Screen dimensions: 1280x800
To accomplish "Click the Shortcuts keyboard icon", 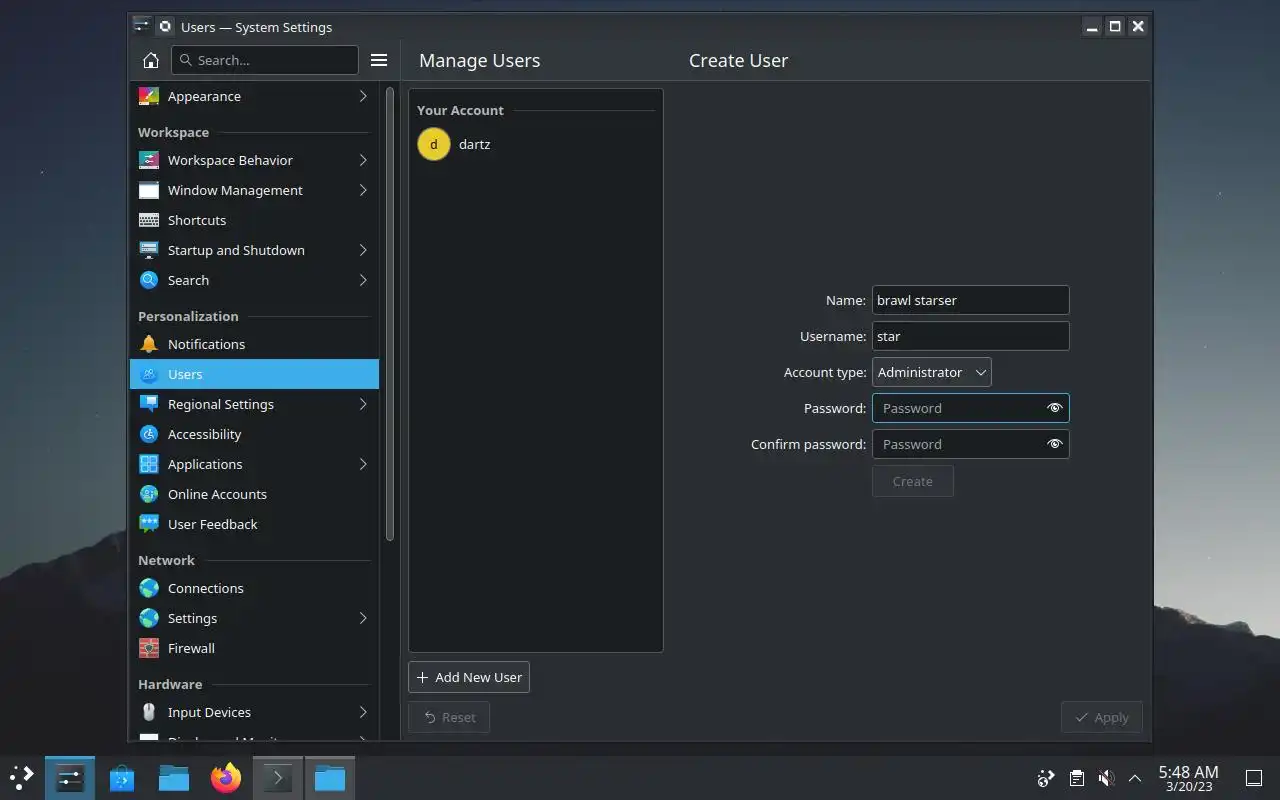I will pos(149,220).
